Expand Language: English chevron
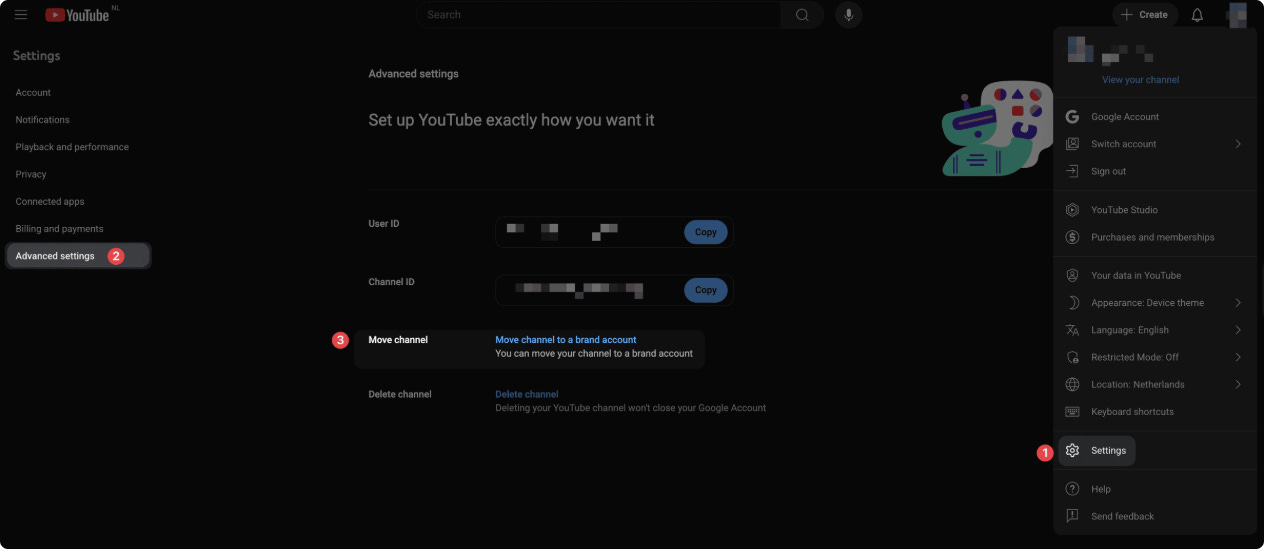This screenshot has height=549, width=1264. 1238,330
